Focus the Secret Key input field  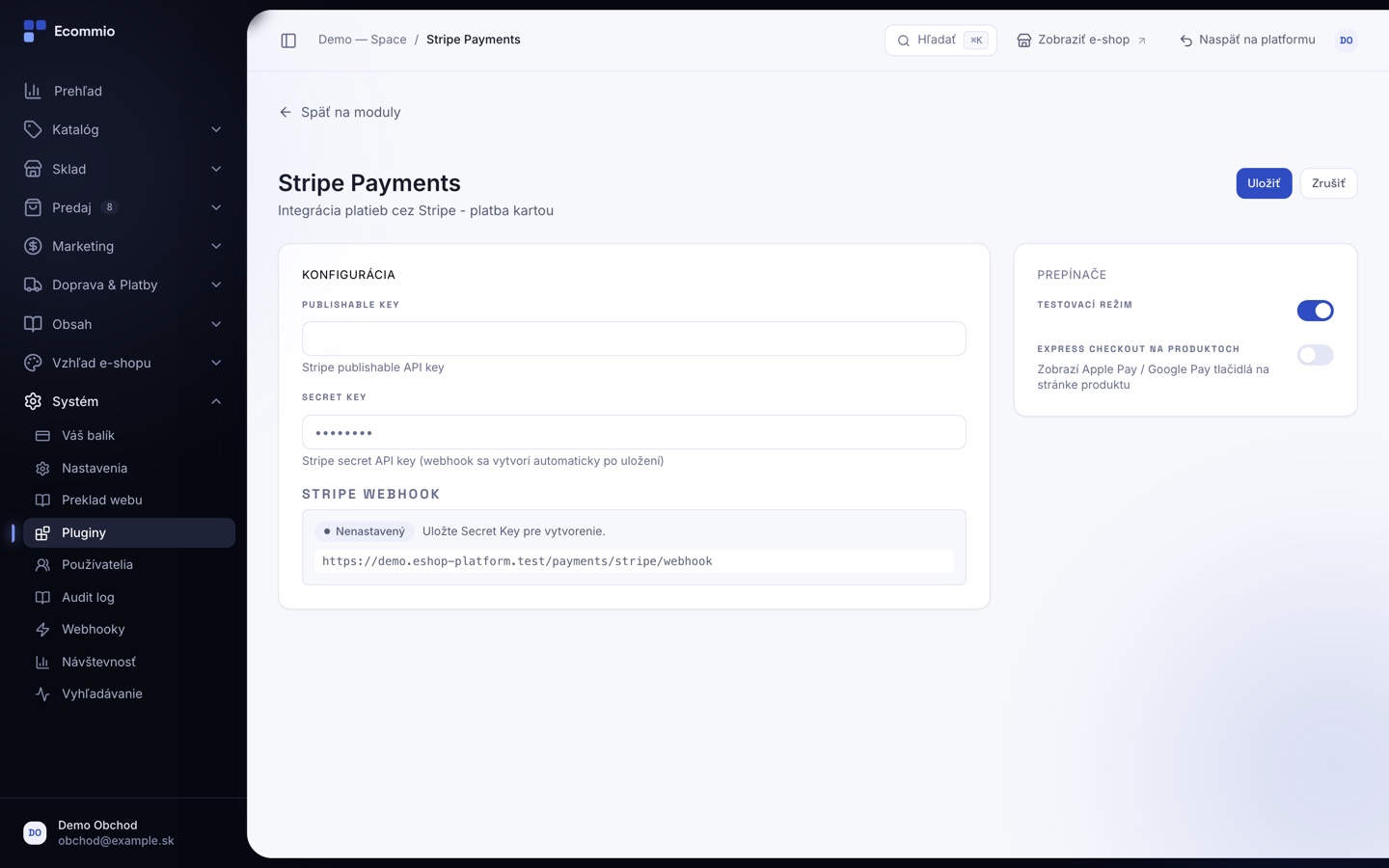634,432
